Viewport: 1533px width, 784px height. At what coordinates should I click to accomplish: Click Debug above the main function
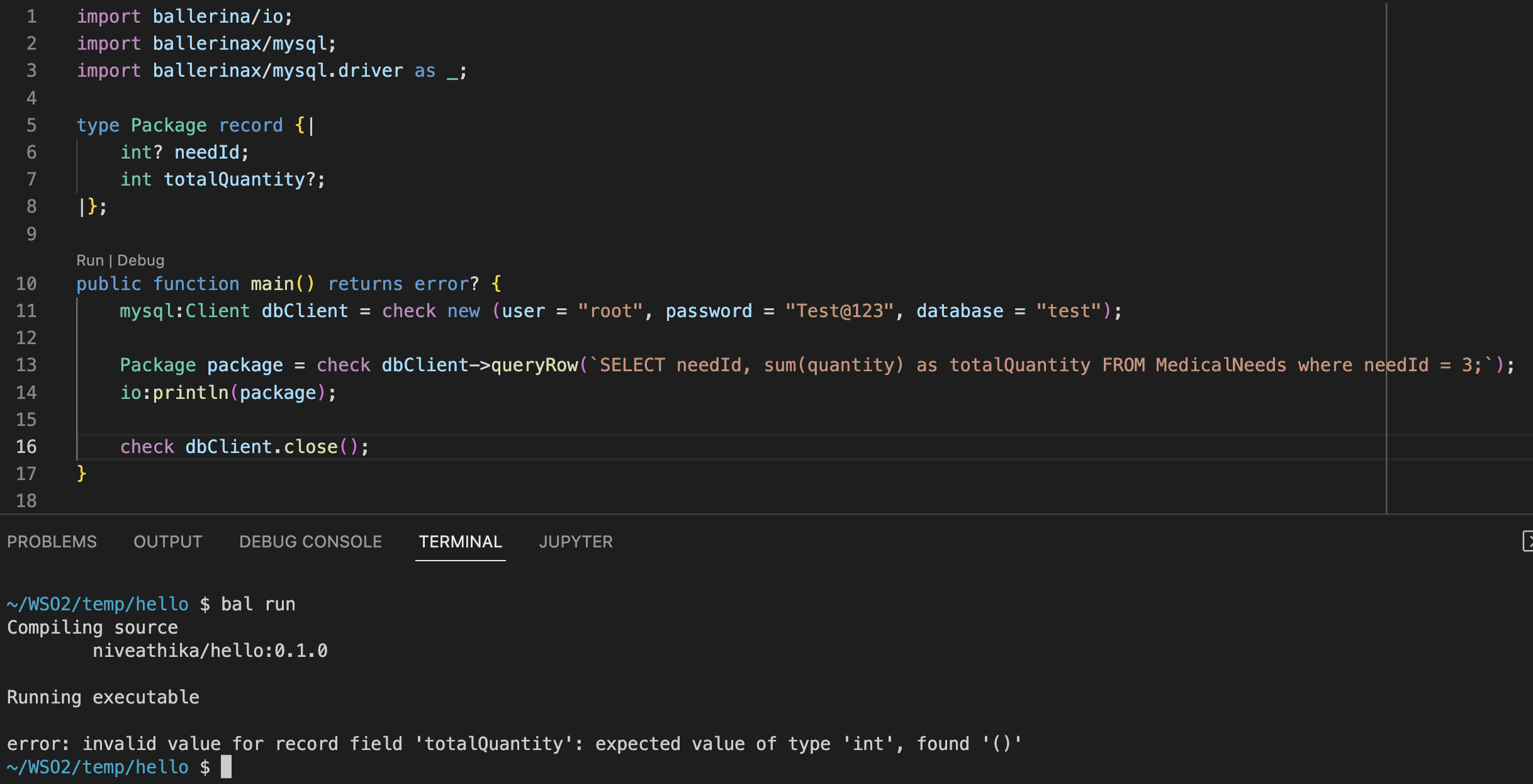click(x=140, y=260)
